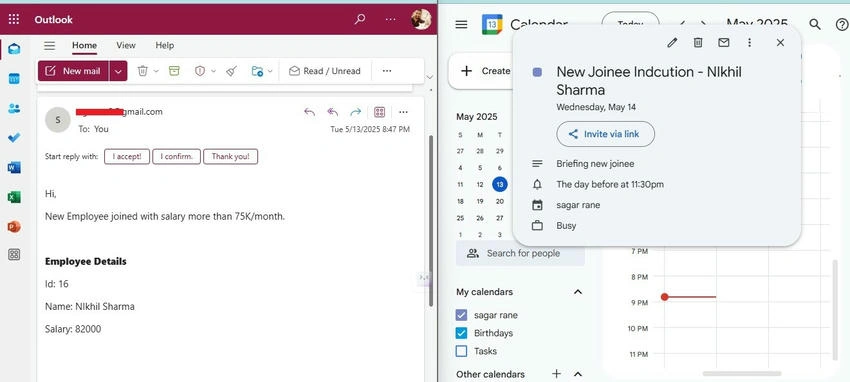Expand the Outlook ribbon chevron

pyautogui.click(x=429, y=77)
